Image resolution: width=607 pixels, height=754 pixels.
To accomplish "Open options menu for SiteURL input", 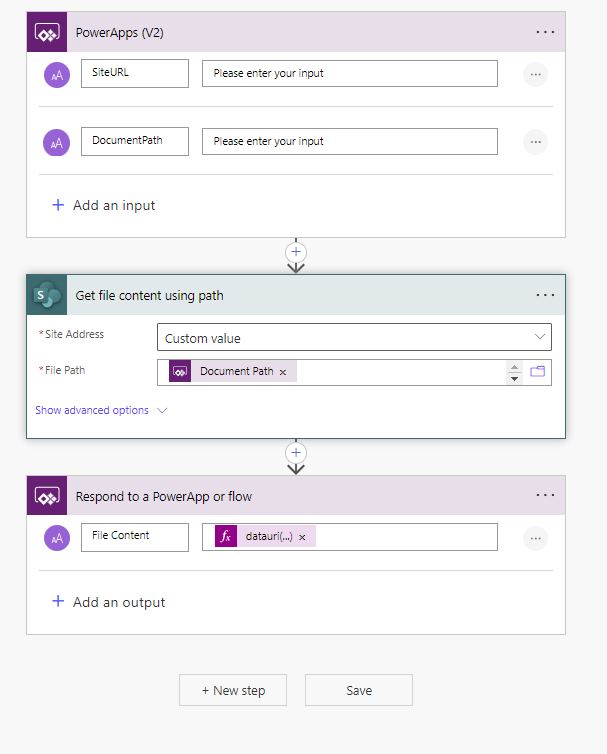I will tap(535, 75).
